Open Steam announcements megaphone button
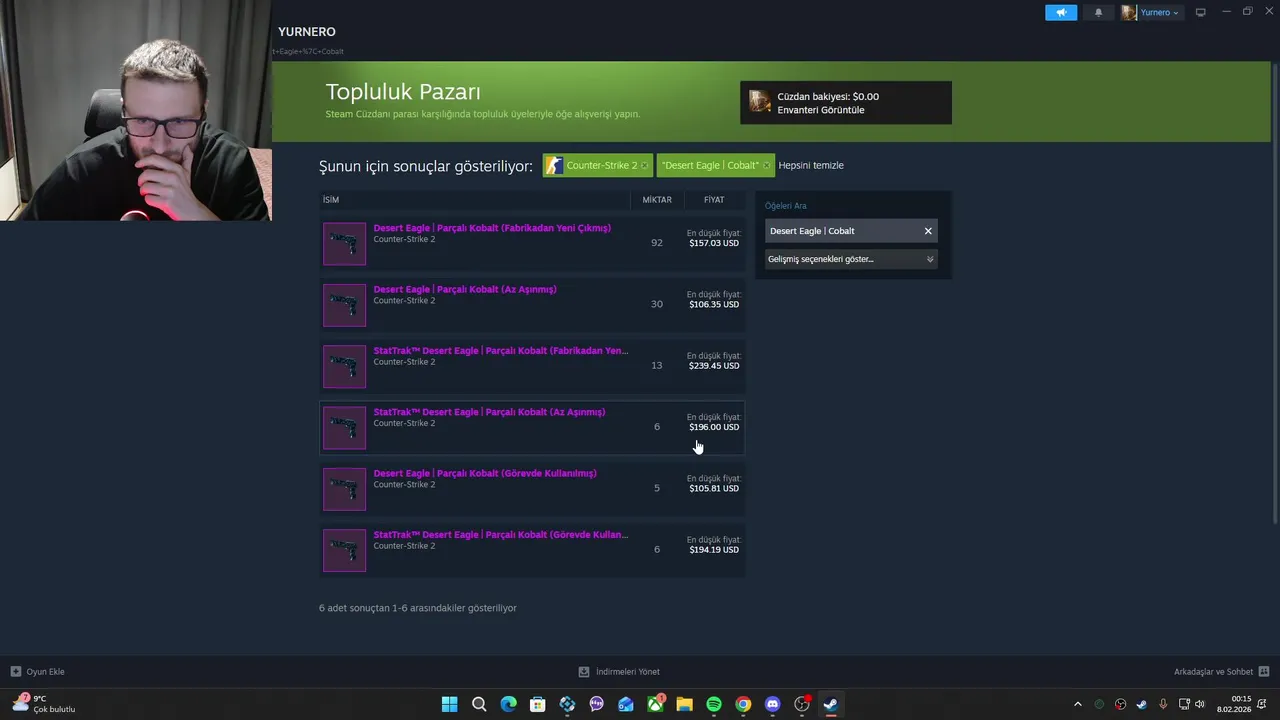Viewport: 1280px width, 720px height. pyautogui.click(x=1061, y=12)
